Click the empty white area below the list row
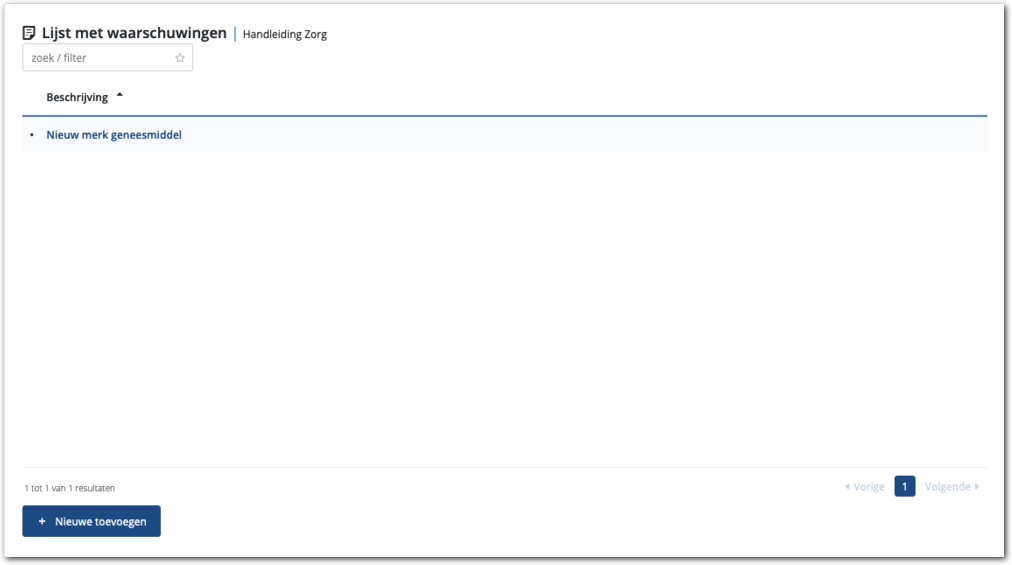This screenshot has width=1012, height=565. [500, 300]
